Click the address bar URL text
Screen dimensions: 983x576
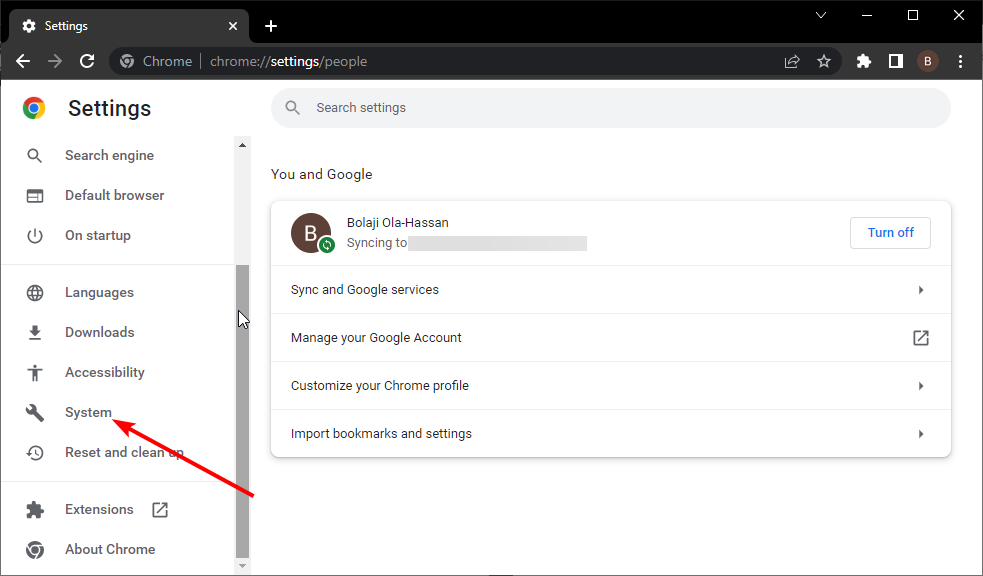click(x=288, y=61)
